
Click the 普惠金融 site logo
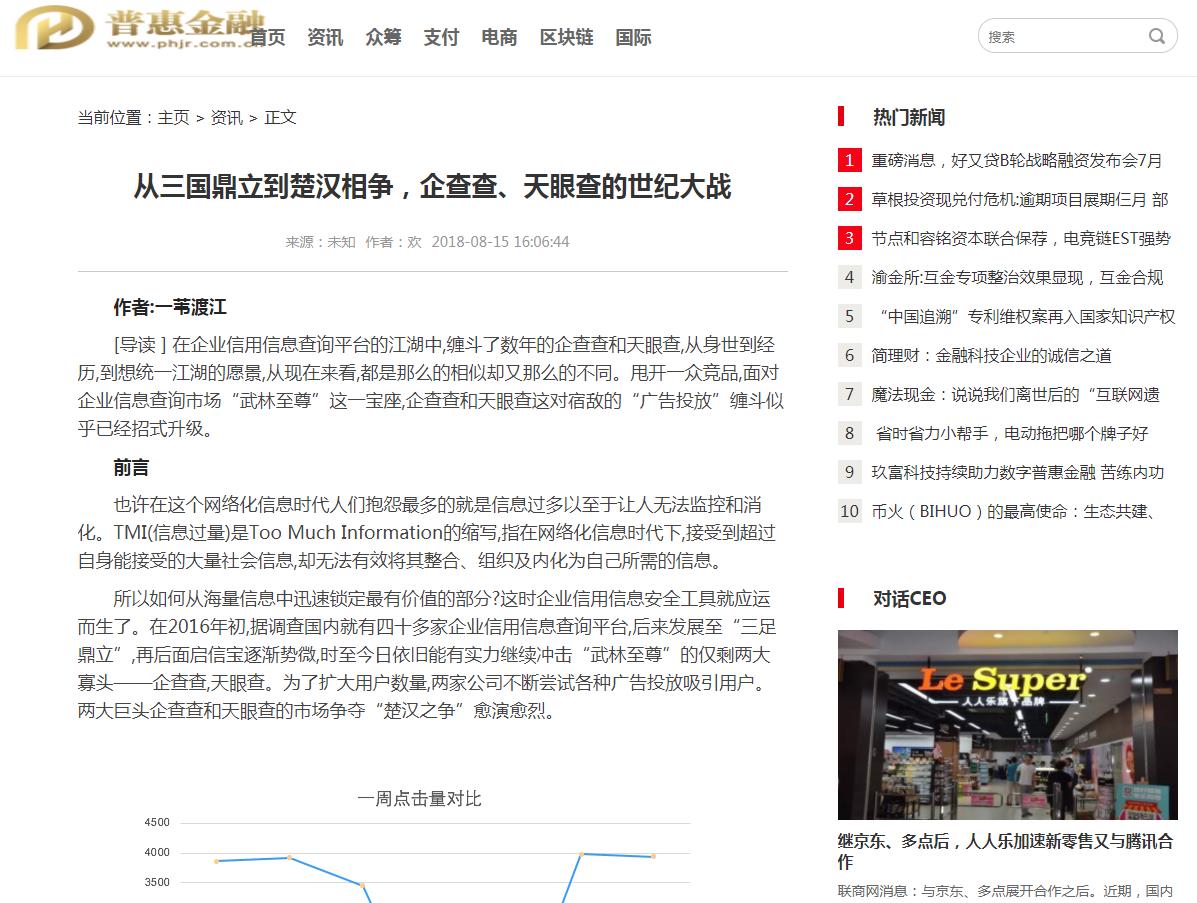click(139, 28)
